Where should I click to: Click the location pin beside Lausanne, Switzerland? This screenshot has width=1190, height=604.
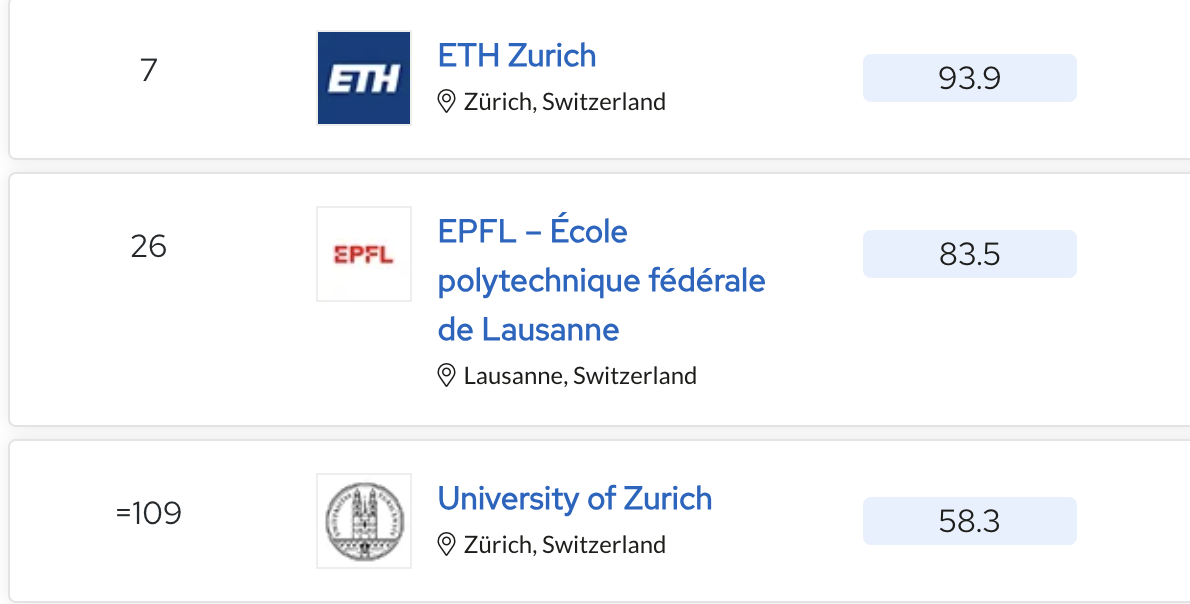pyautogui.click(x=446, y=376)
